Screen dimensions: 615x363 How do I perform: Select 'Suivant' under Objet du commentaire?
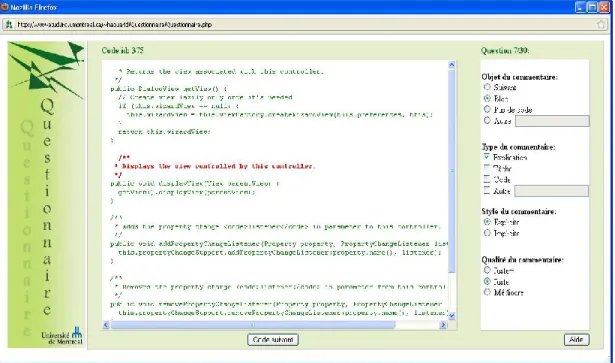pyautogui.click(x=487, y=87)
